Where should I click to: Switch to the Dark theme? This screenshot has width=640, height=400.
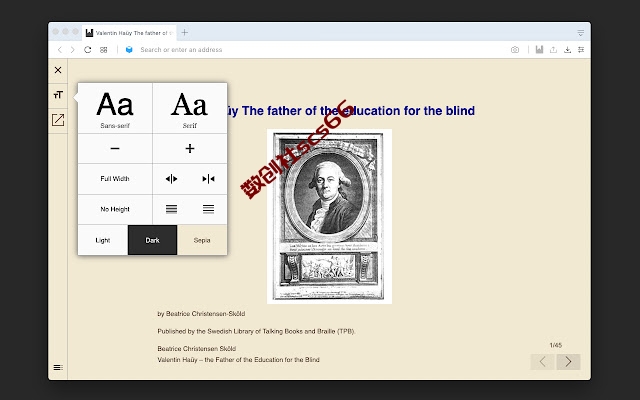pos(152,240)
